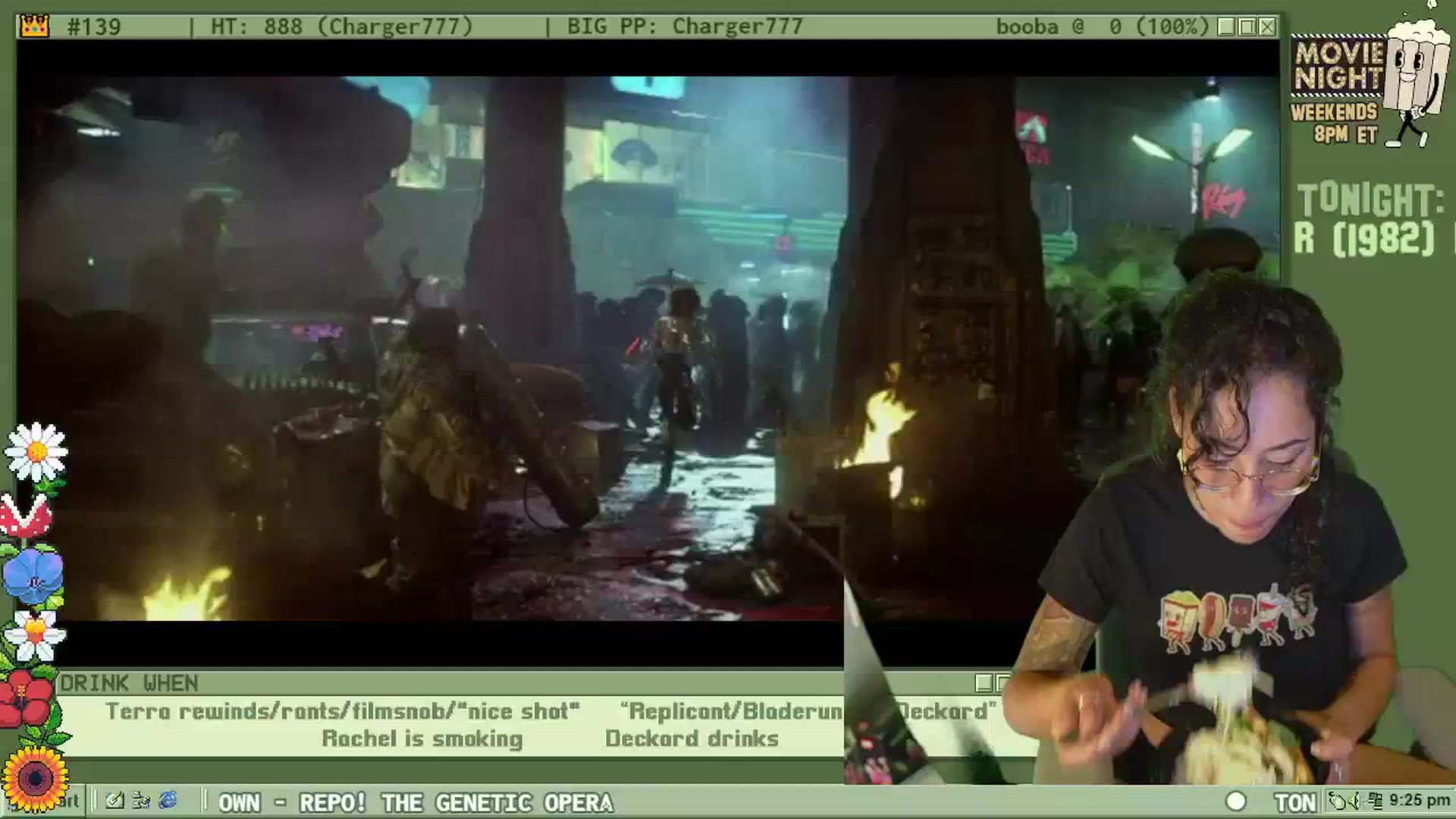Click 'booba @ 0 (100%)' title bar text
Screen dimensions: 1456x819
[x=1103, y=27]
